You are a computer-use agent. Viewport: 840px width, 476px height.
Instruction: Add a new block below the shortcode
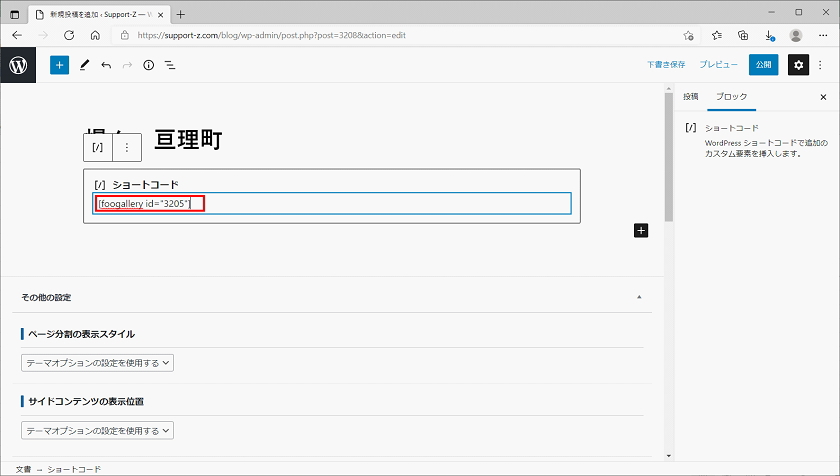[641, 230]
